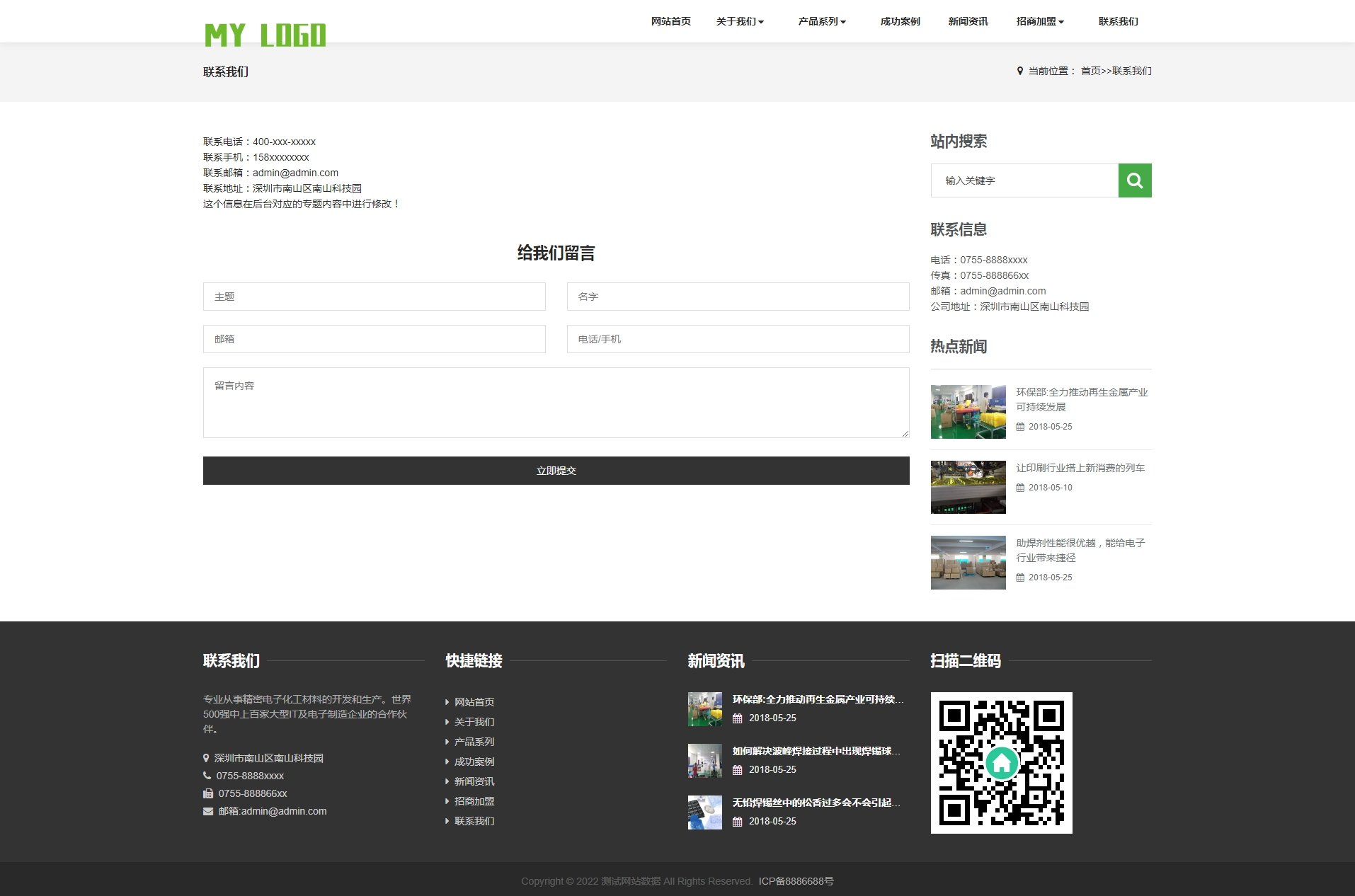Click the footer fax icon

208,793
